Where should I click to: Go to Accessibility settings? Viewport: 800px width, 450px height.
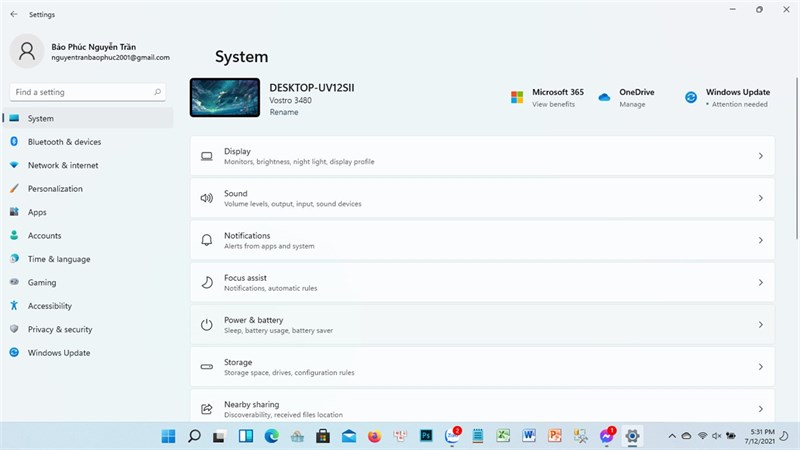pyautogui.click(x=49, y=306)
